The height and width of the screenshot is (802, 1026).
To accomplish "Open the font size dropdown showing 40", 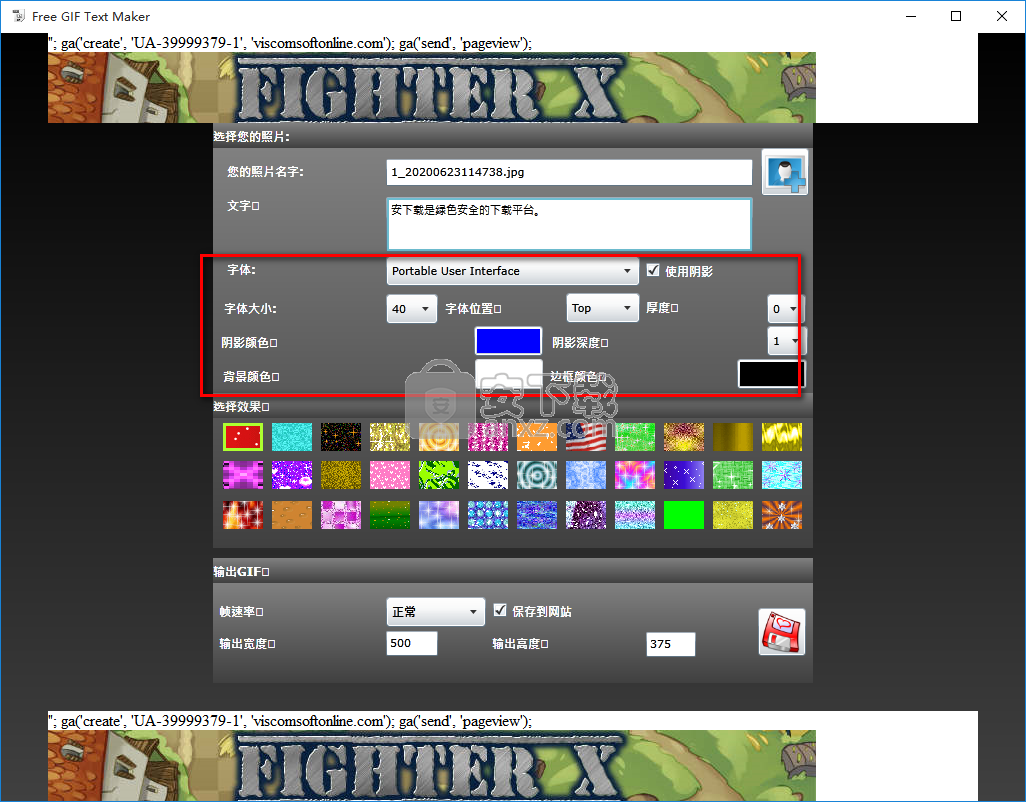I will point(412,309).
